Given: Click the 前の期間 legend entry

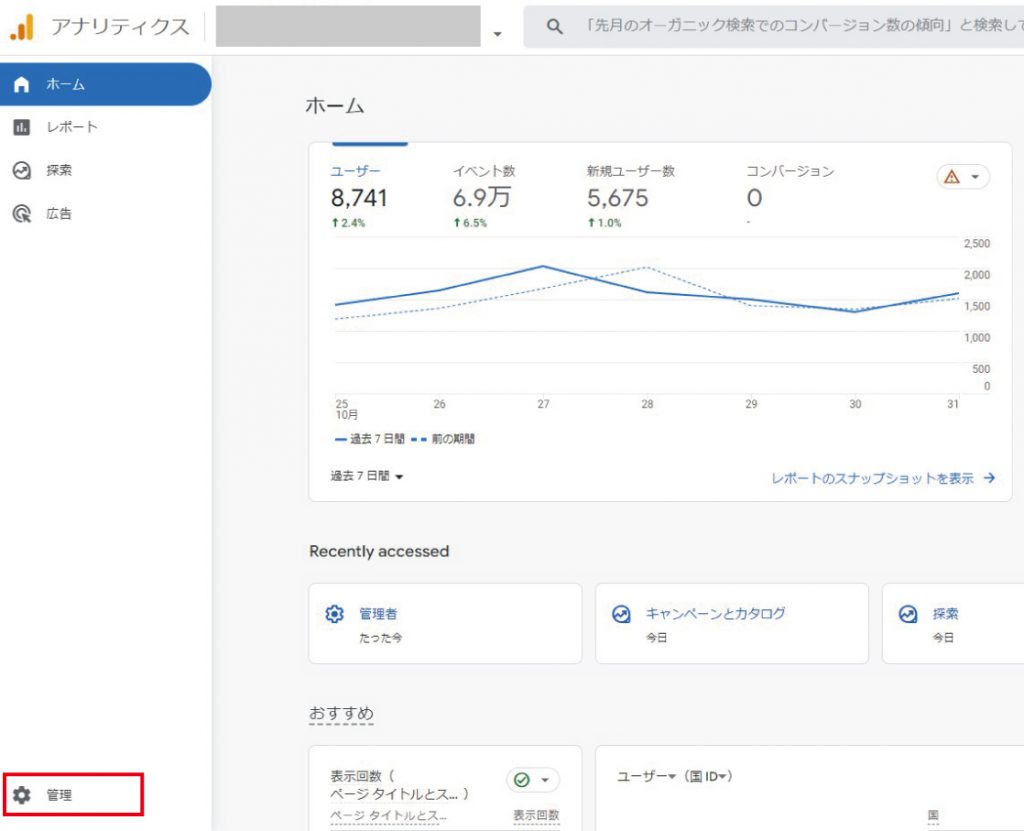Looking at the screenshot, I should coord(443,439).
